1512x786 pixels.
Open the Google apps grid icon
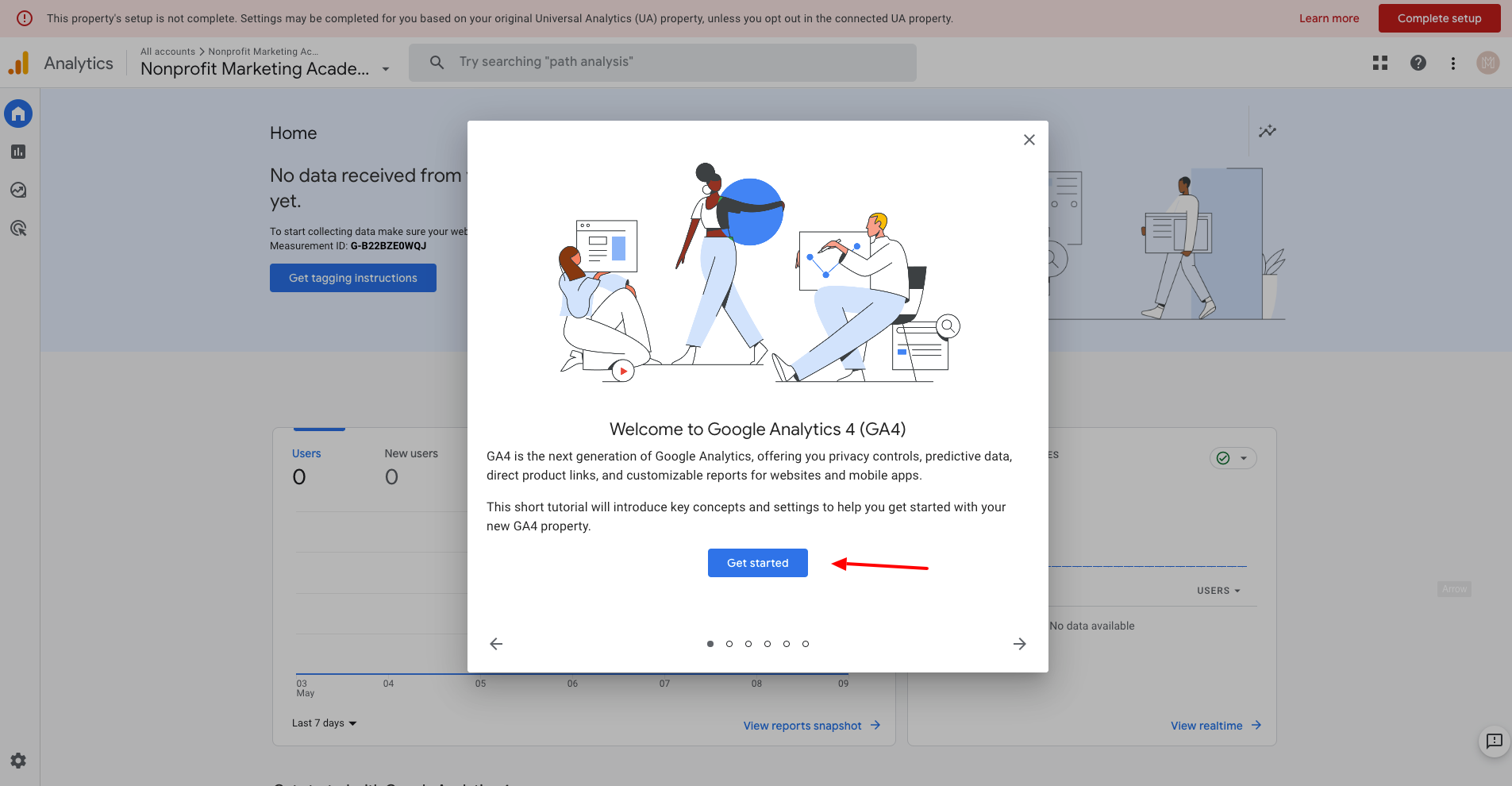point(1380,63)
